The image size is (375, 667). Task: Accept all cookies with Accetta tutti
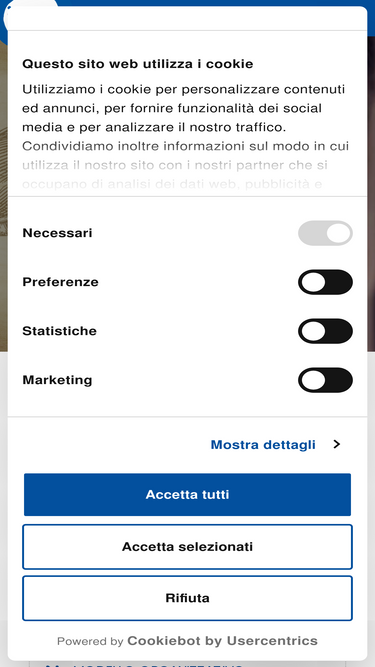point(188,495)
